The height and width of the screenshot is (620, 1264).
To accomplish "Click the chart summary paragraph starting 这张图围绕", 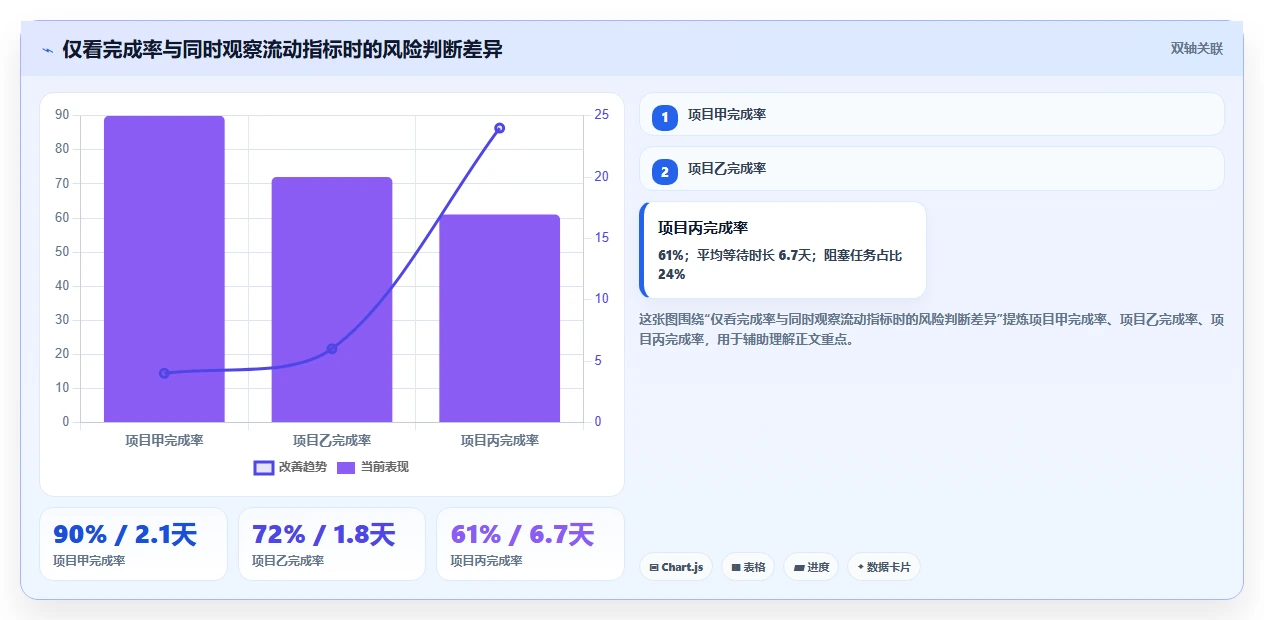I will pyautogui.click(x=931, y=329).
